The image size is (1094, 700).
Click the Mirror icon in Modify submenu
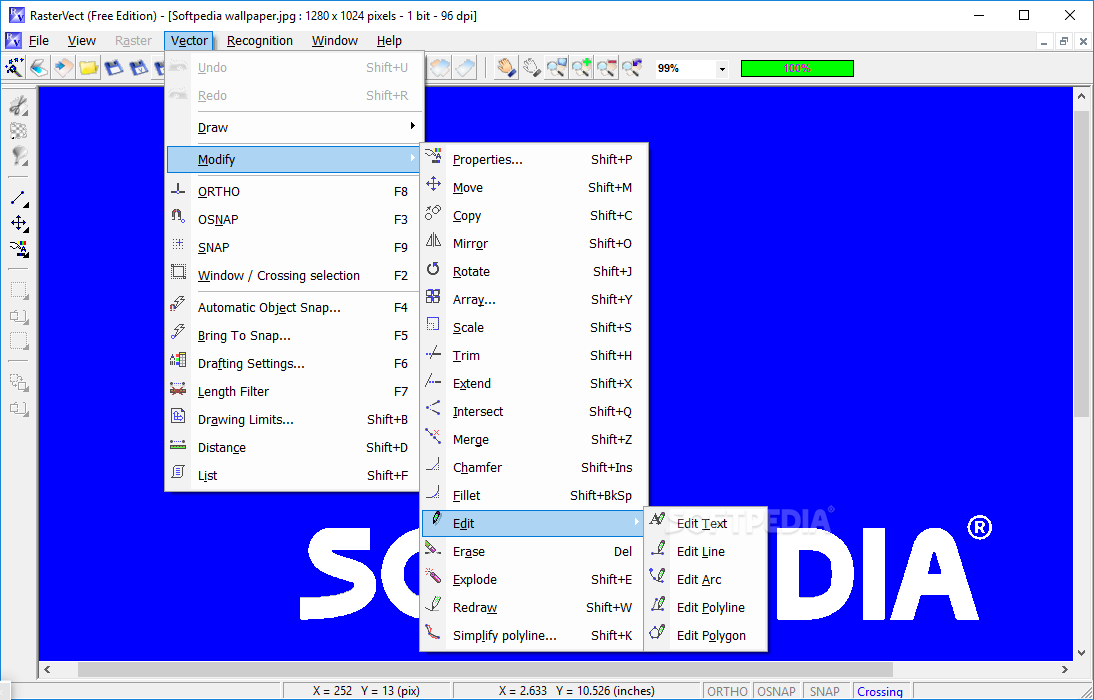click(433, 241)
